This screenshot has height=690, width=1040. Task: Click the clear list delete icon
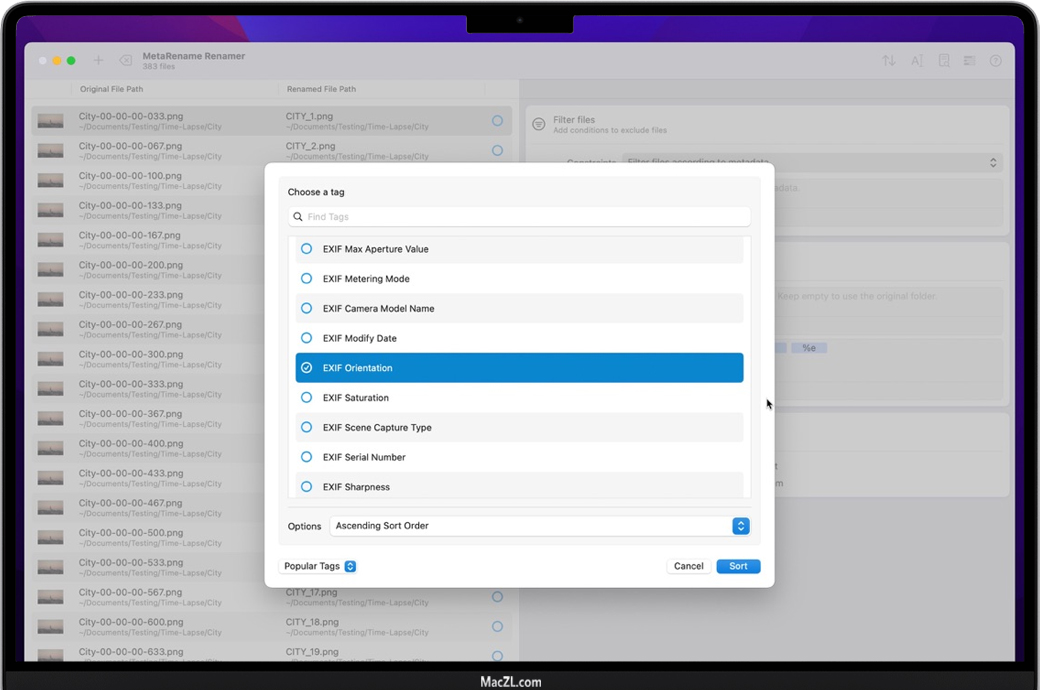(126, 61)
